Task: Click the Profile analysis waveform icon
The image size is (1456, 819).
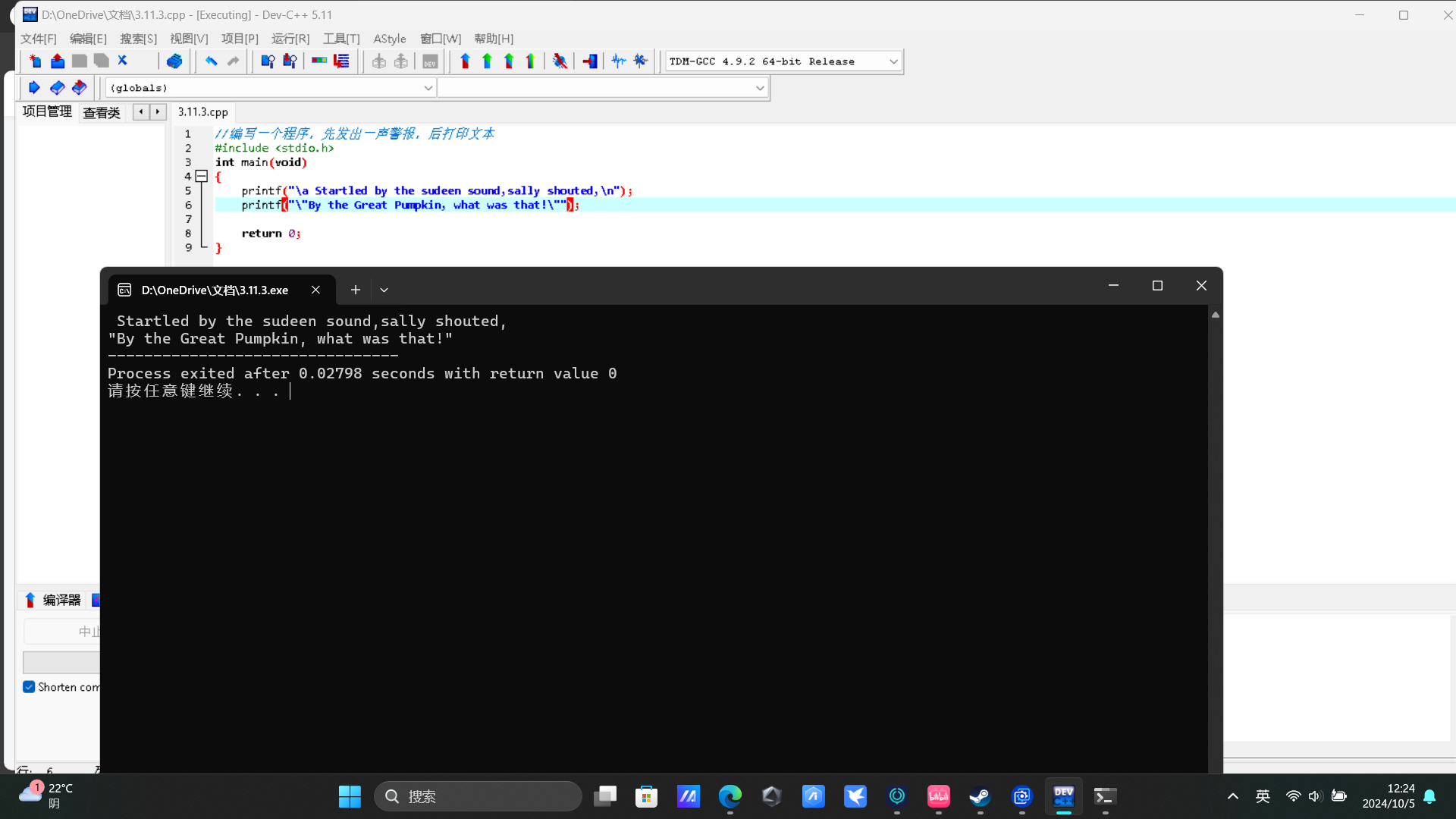Action: click(619, 61)
